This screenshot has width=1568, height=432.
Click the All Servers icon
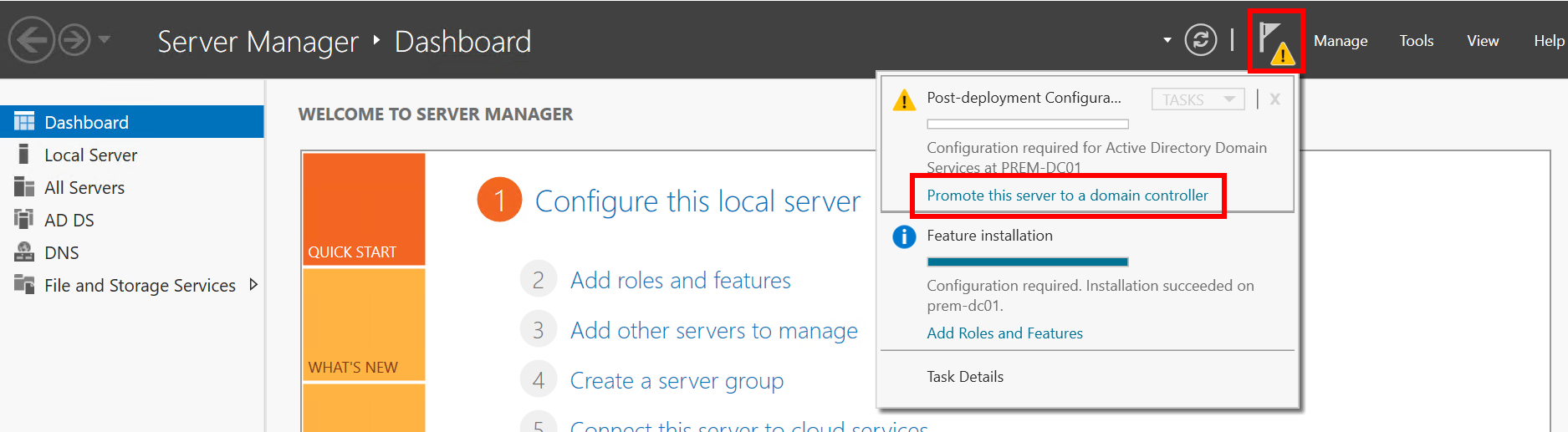(24, 186)
